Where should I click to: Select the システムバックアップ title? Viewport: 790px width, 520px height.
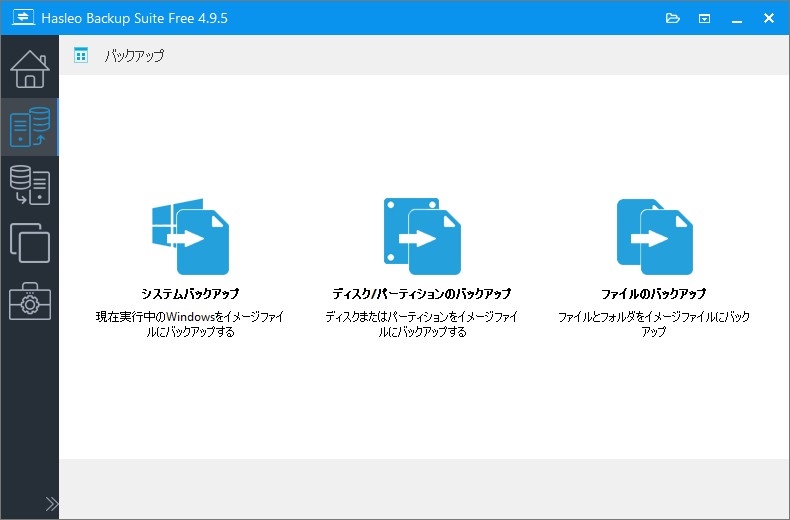point(190,293)
